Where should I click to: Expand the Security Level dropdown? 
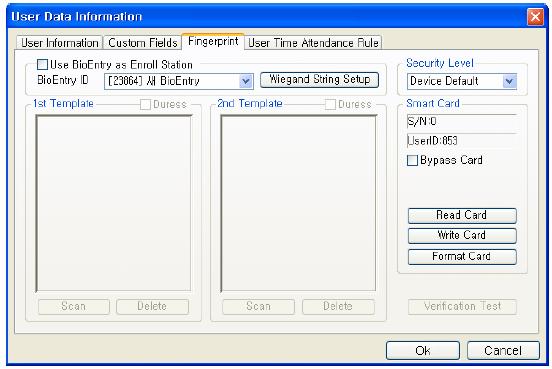[x=509, y=81]
